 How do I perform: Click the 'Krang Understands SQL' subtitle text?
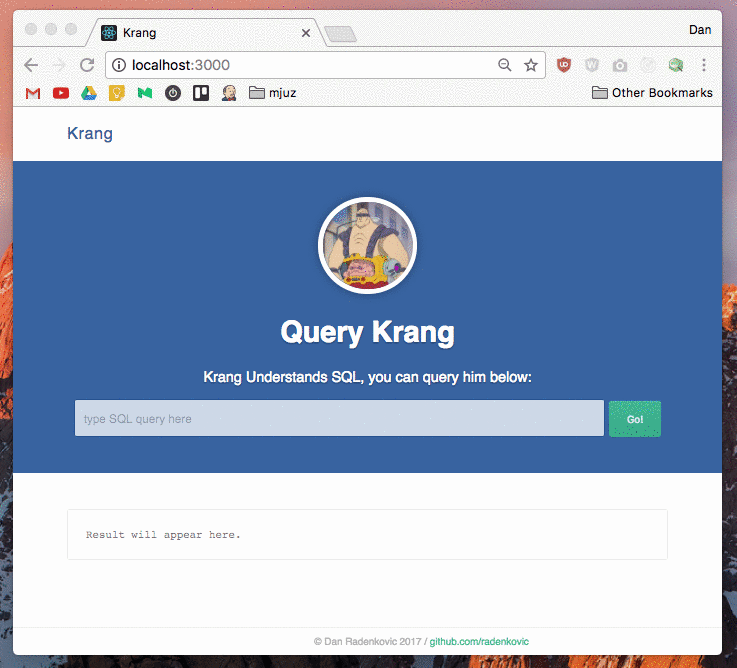pos(368,377)
